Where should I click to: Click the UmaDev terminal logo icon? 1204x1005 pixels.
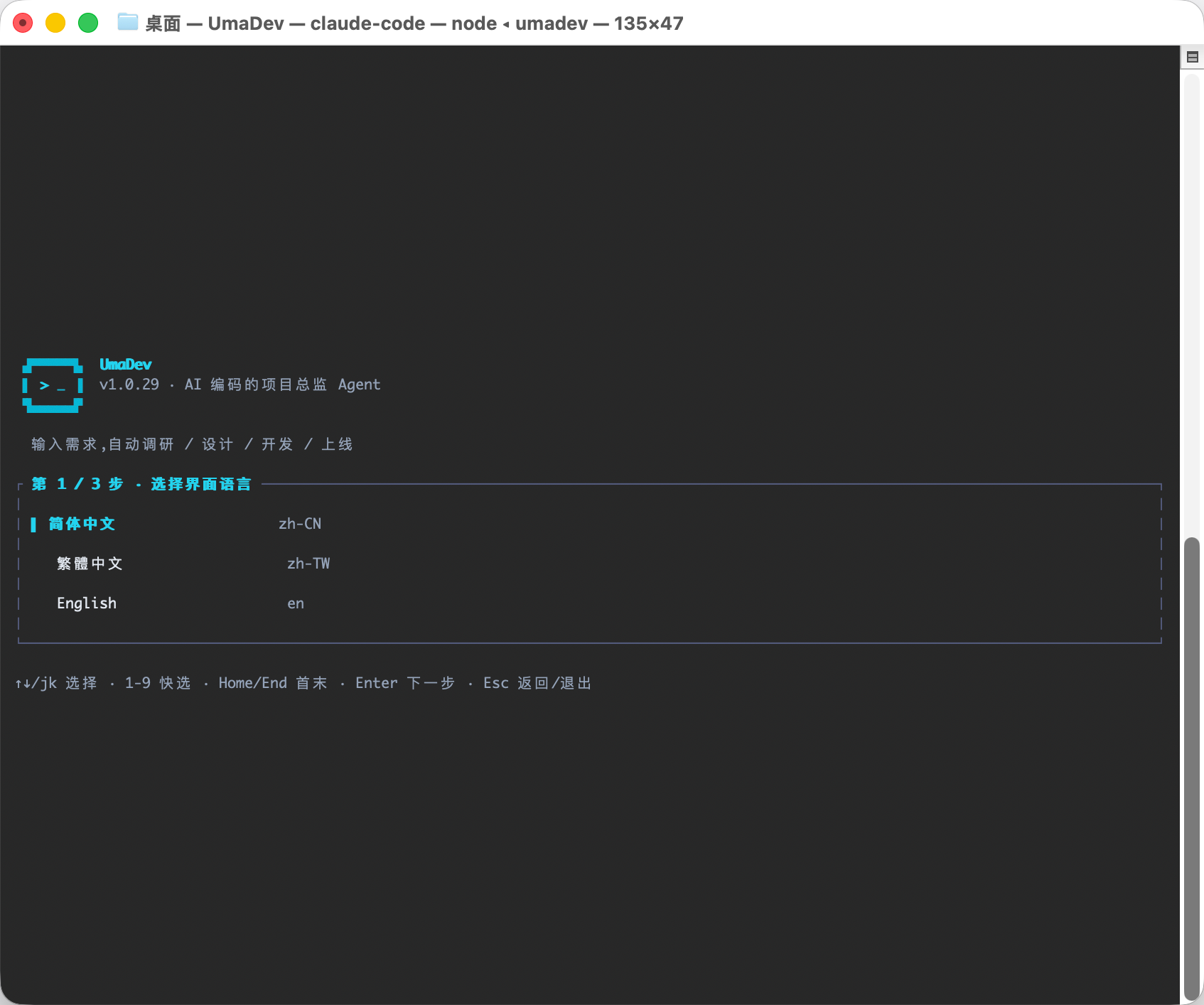pyautogui.click(x=53, y=385)
